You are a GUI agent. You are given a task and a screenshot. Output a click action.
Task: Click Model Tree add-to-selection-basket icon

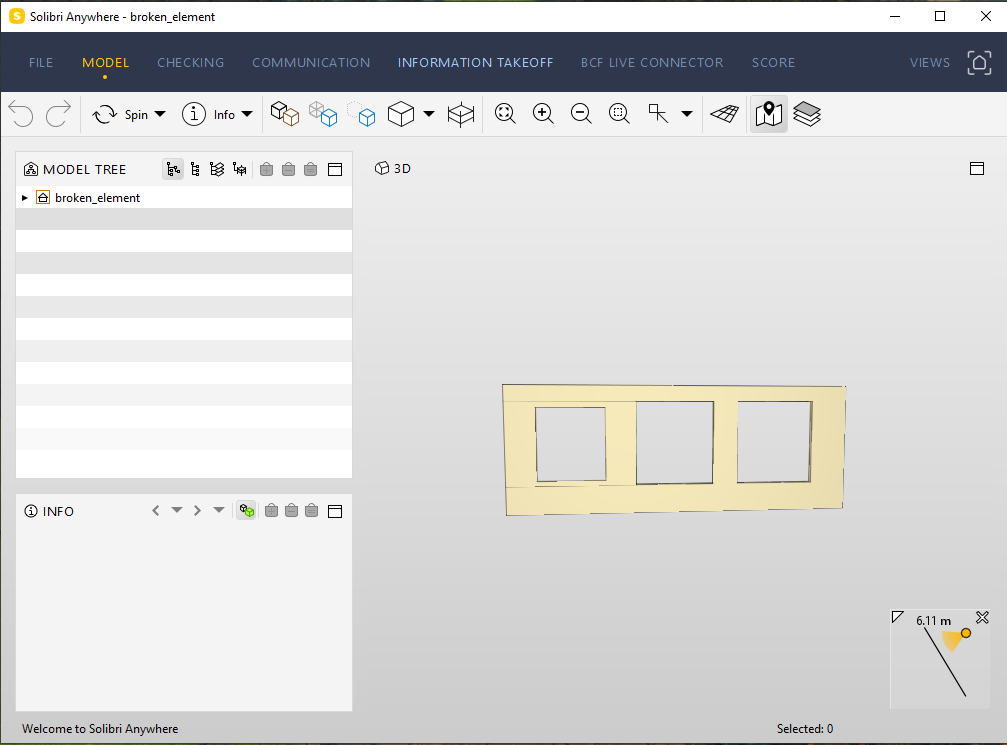pyautogui.click(x=267, y=170)
